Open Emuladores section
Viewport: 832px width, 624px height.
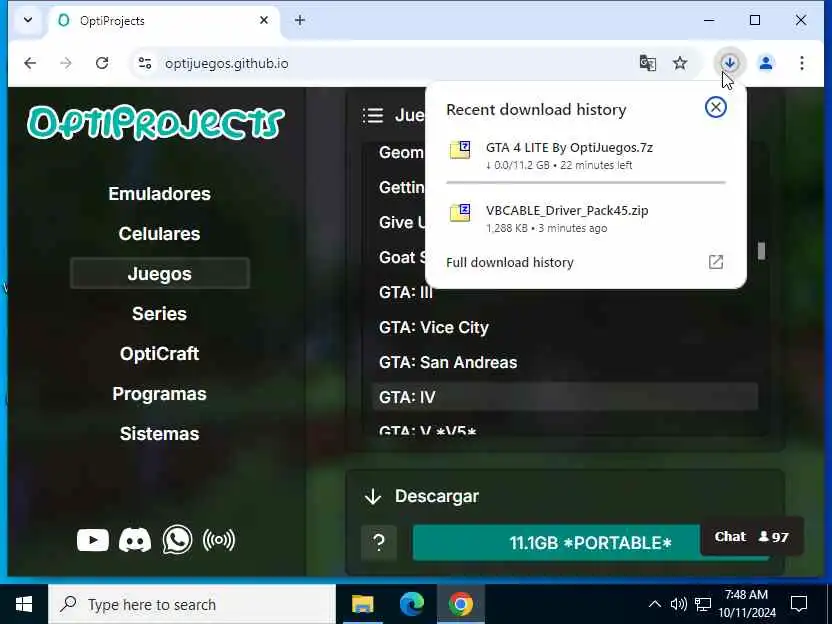pyautogui.click(x=159, y=194)
